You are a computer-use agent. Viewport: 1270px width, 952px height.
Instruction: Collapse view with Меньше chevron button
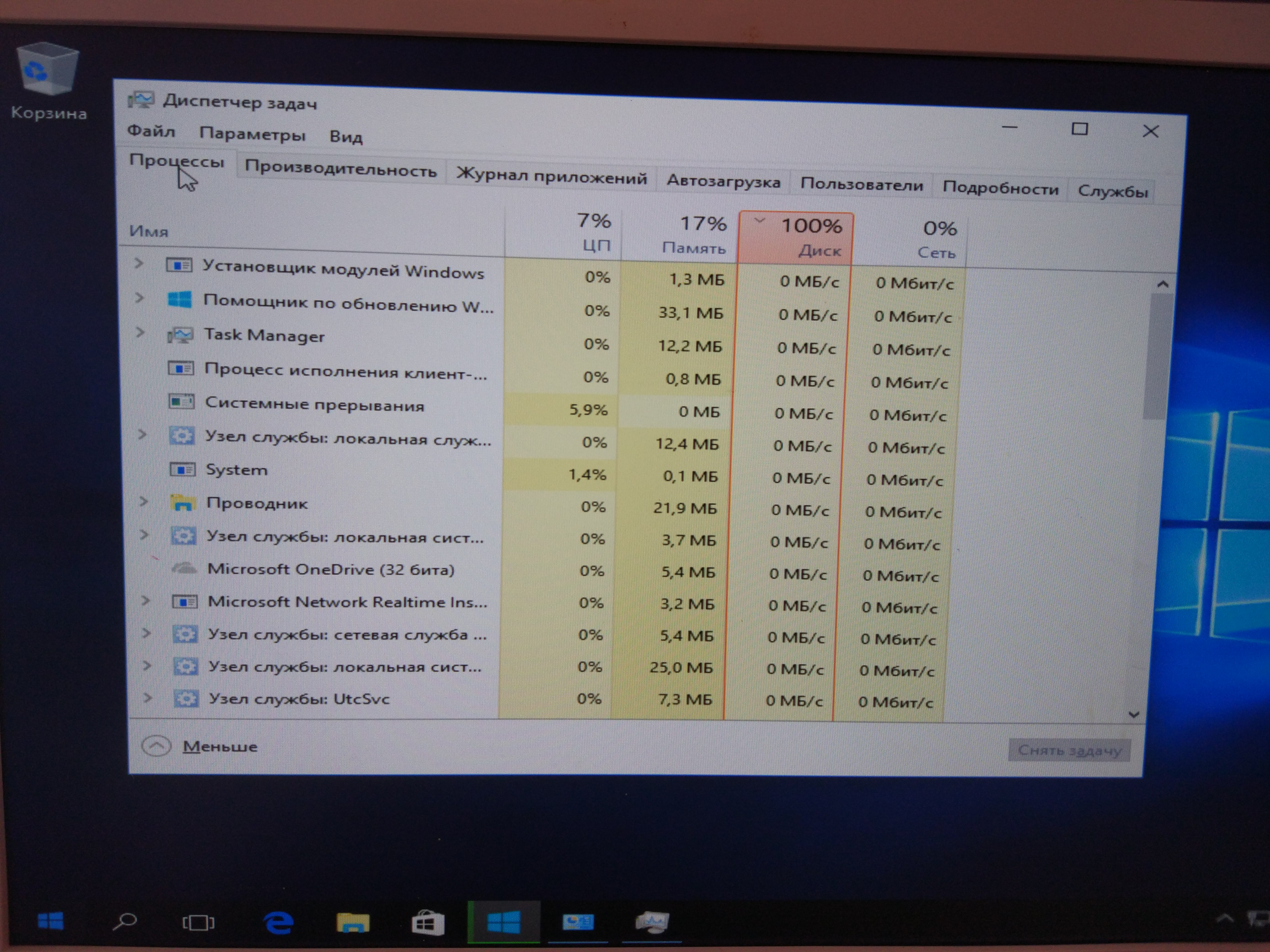(156, 745)
